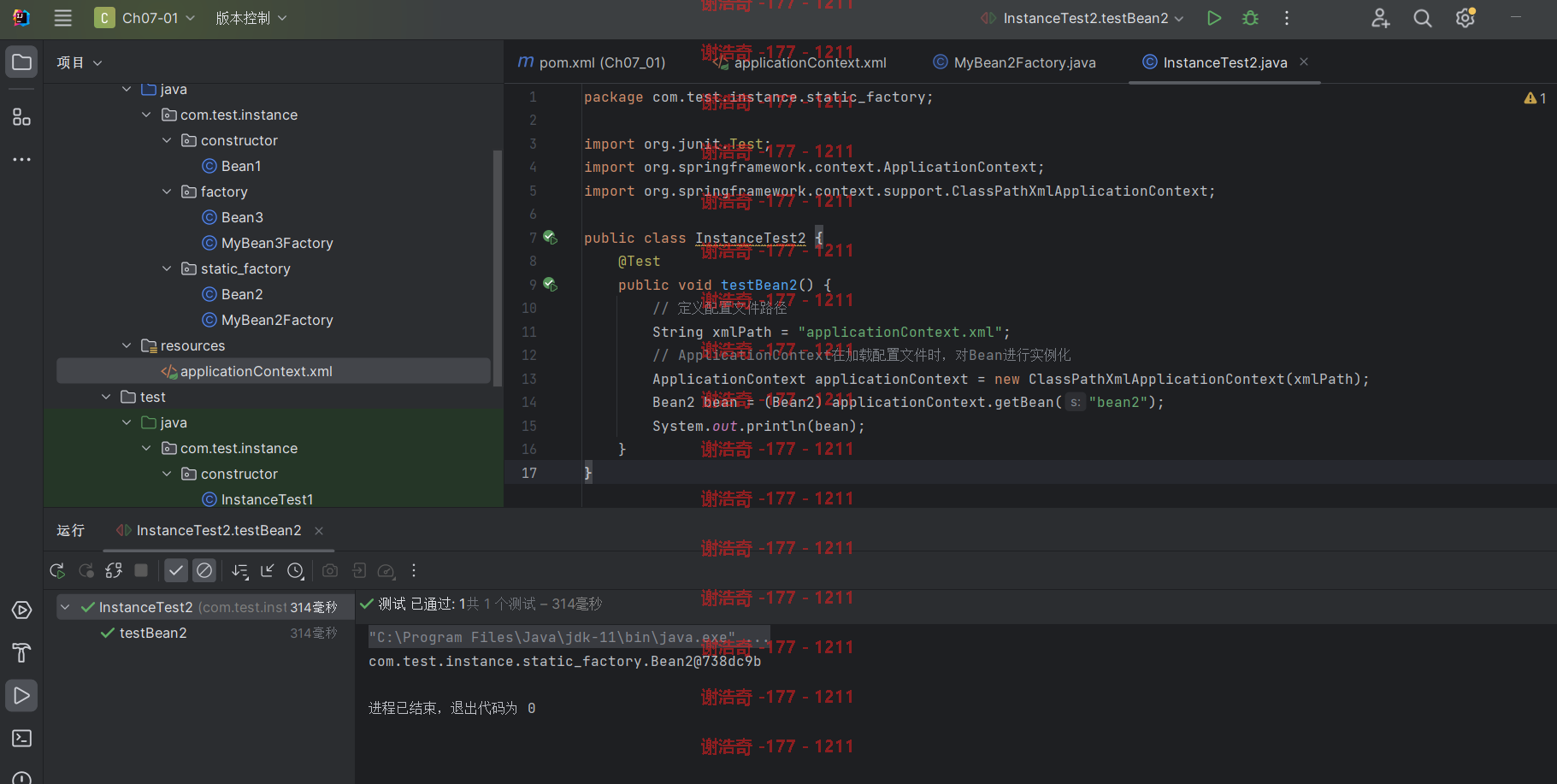The width and height of the screenshot is (1557, 784).
Task: Collapse all test results
Action: pyautogui.click(x=268, y=570)
